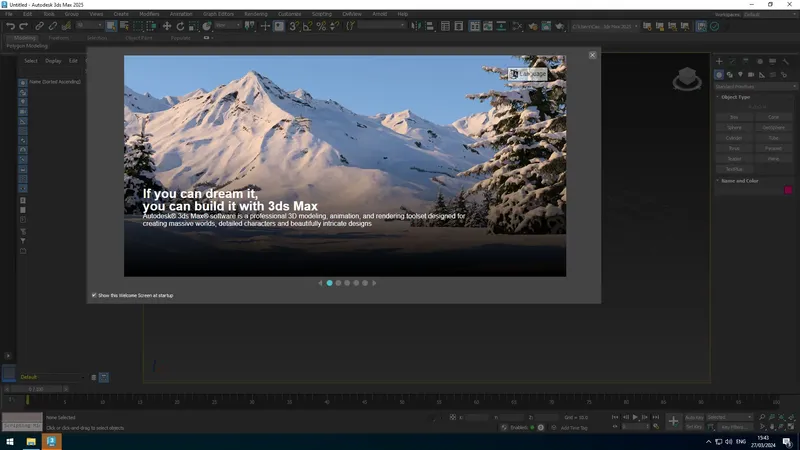
Task: Open the Rendering menu
Action: [x=256, y=14]
